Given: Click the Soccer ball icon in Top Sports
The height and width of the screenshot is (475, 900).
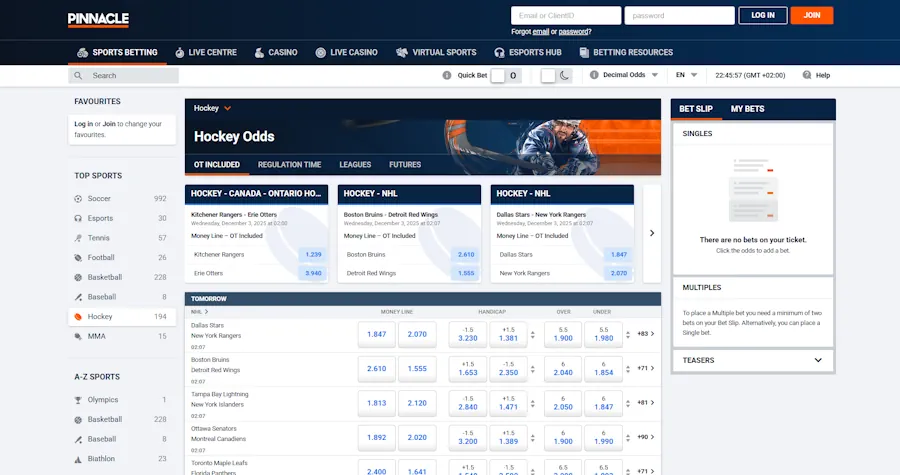Looking at the screenshot, I should tap(78, 199).
